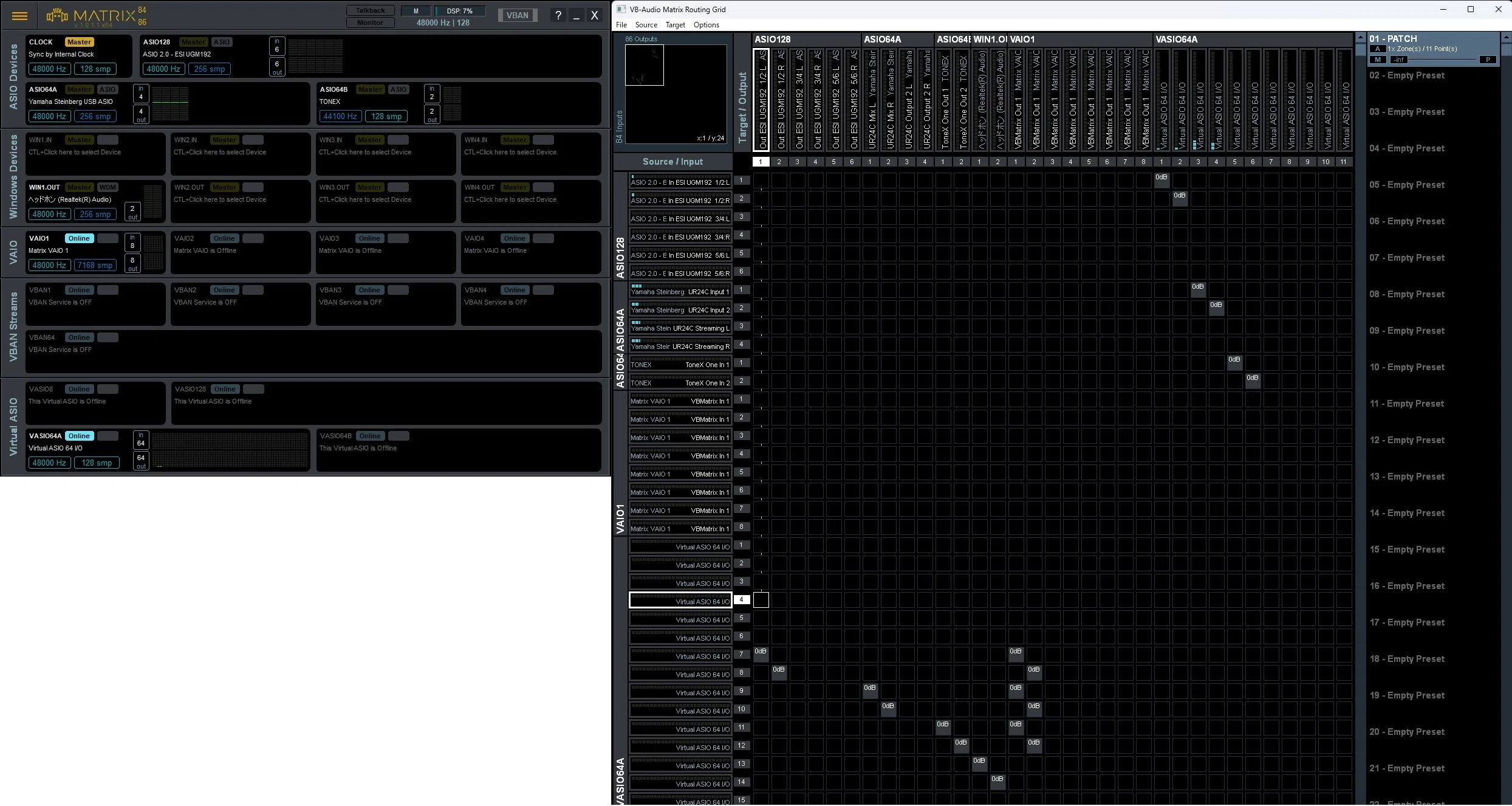Click the -inf gain value on PATCH preset
This screenshot has width=1512, height=806.
pos(1398,60)
